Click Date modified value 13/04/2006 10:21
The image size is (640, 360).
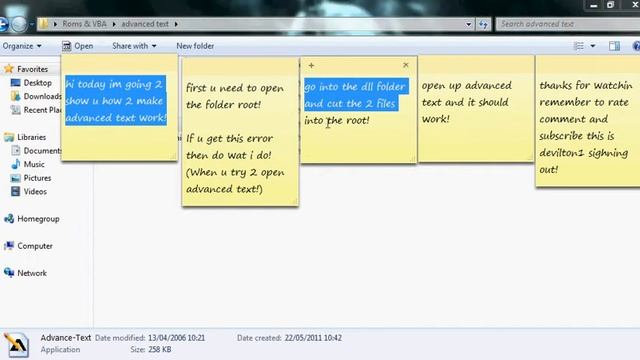[x=176, y=338]
